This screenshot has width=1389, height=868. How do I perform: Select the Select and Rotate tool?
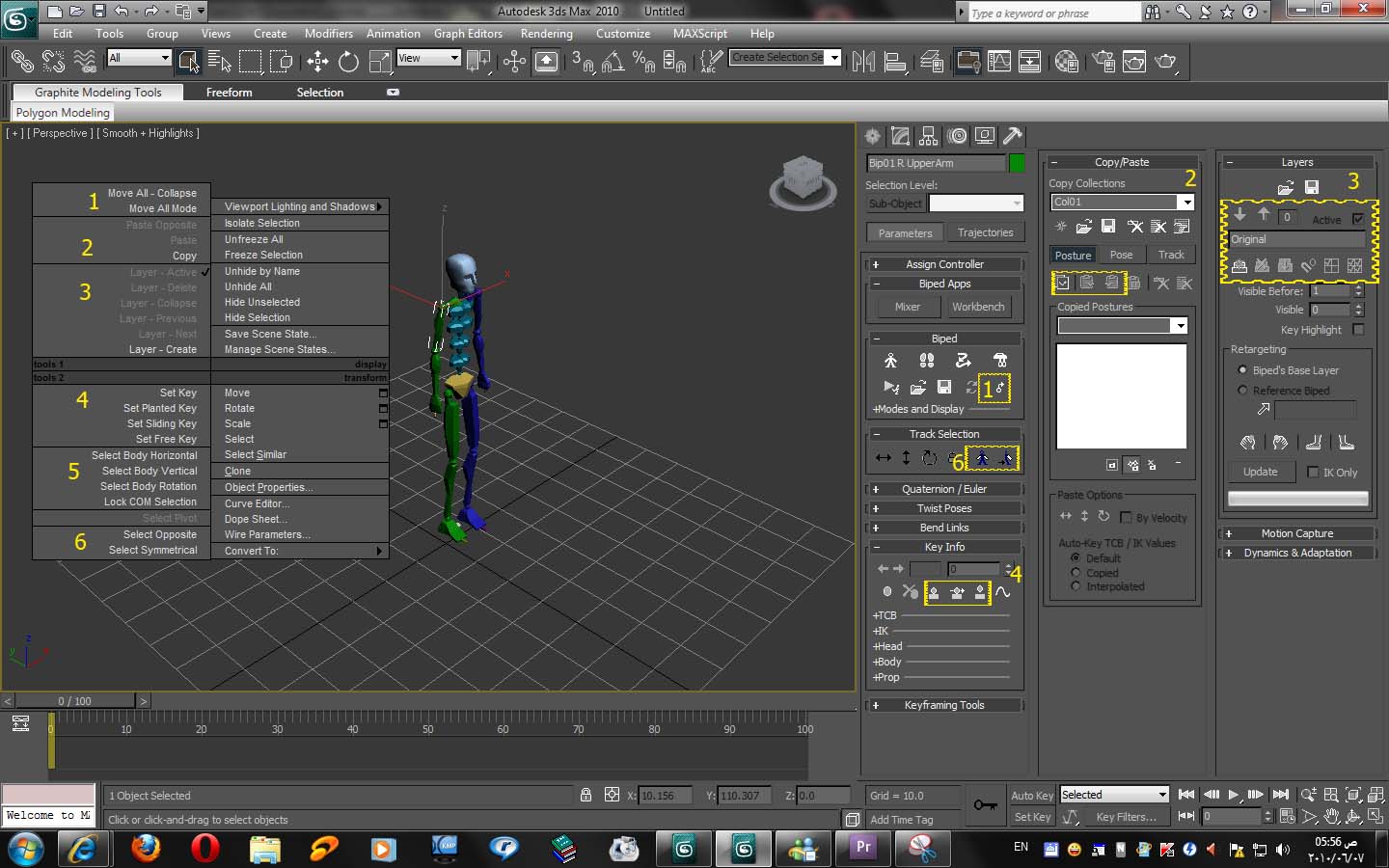coord(348,62)
